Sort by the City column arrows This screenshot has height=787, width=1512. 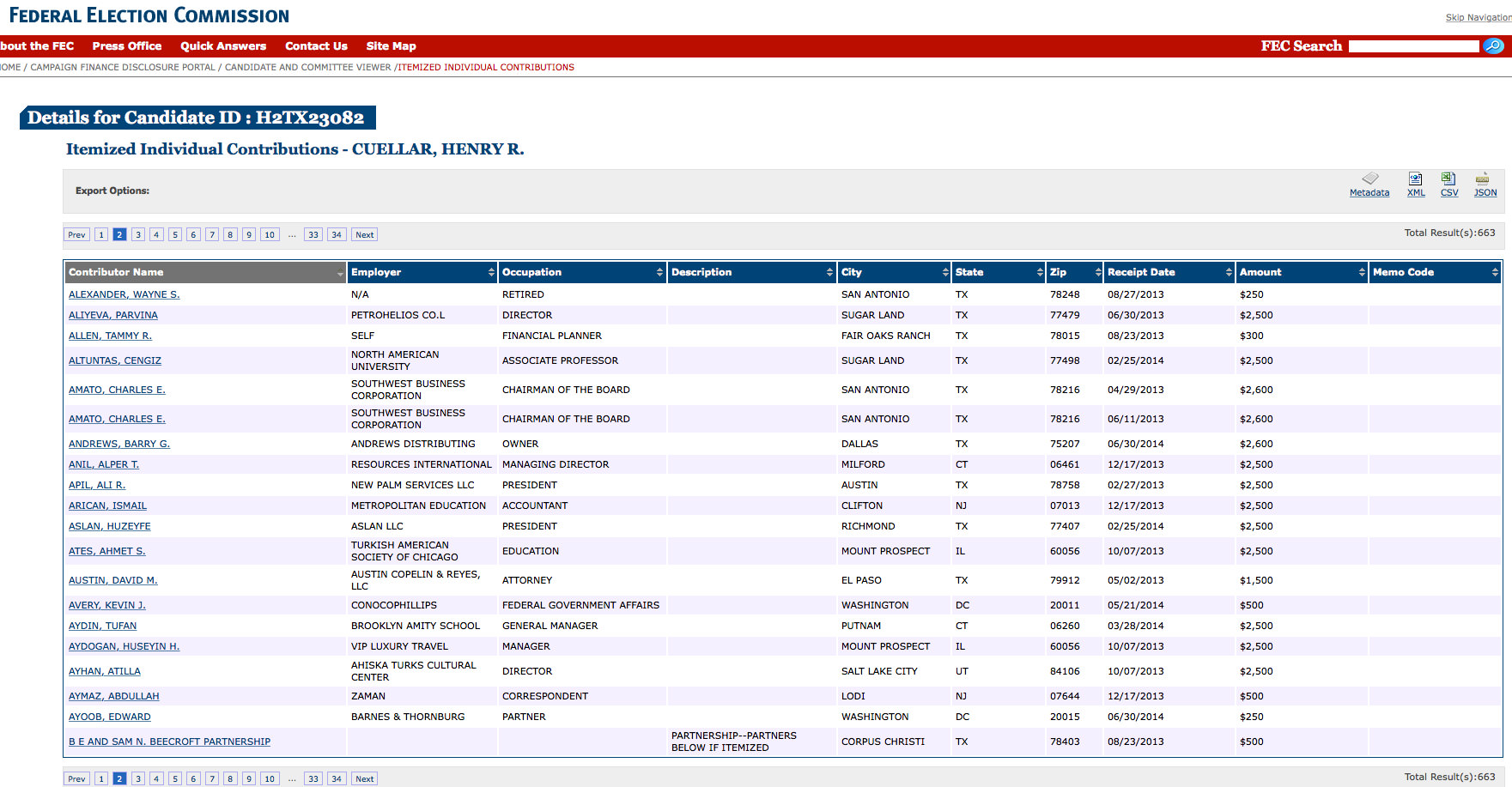pyautogui.click(x=945, y=272)
